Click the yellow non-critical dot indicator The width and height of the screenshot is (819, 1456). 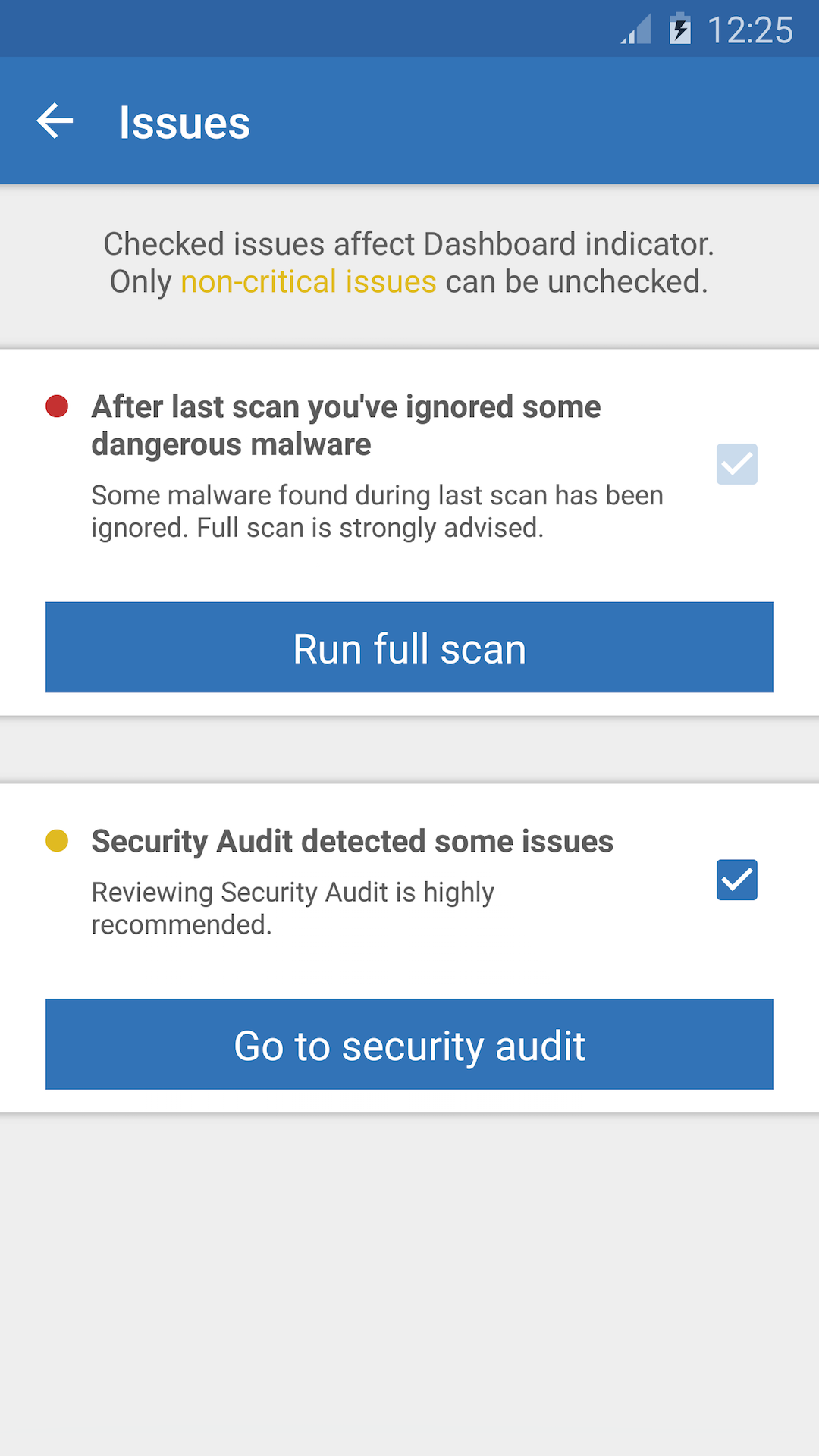click(x=57, y=841)
